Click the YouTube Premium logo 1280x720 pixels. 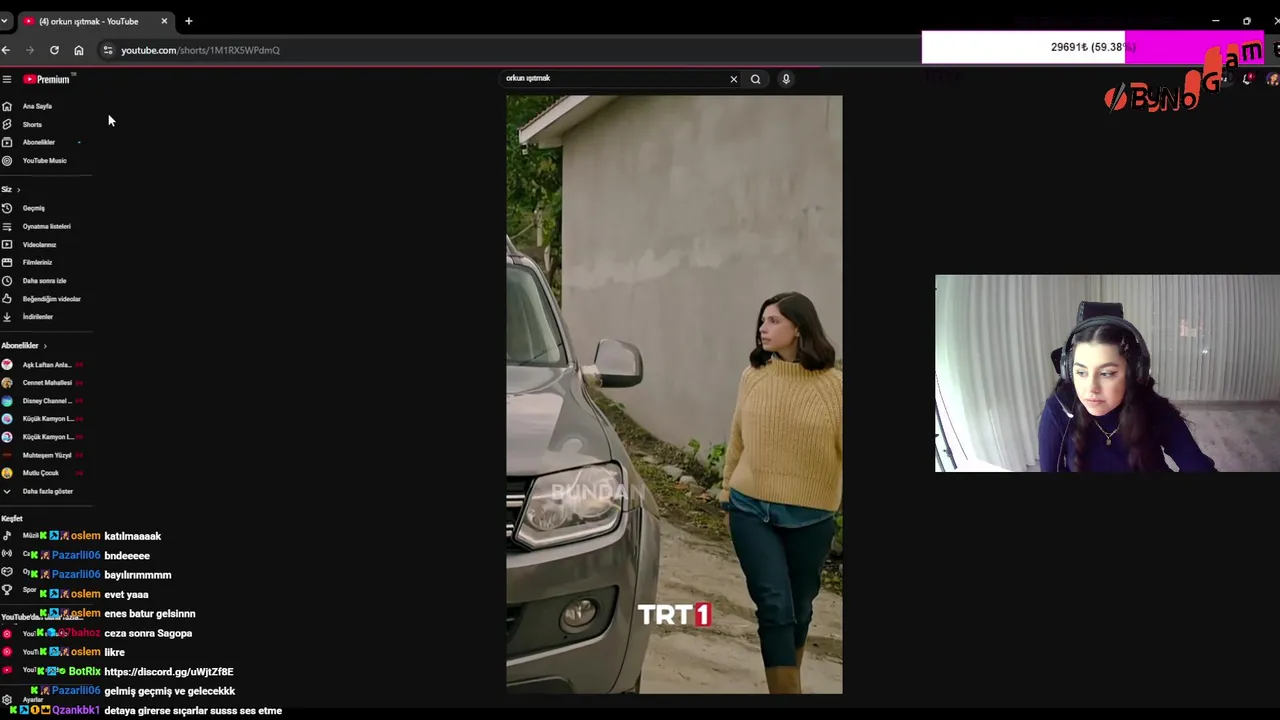point(47,79)
